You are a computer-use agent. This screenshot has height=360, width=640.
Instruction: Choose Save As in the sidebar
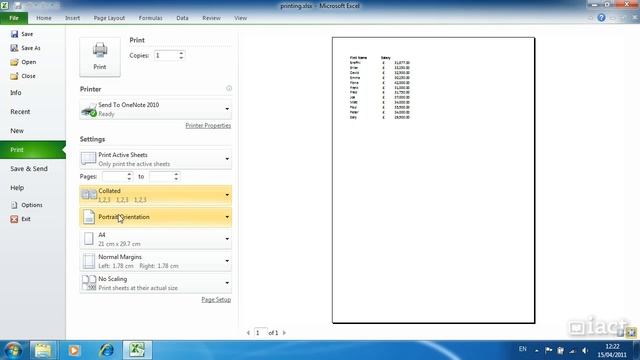pyautogui.click(x=26, y=48)
